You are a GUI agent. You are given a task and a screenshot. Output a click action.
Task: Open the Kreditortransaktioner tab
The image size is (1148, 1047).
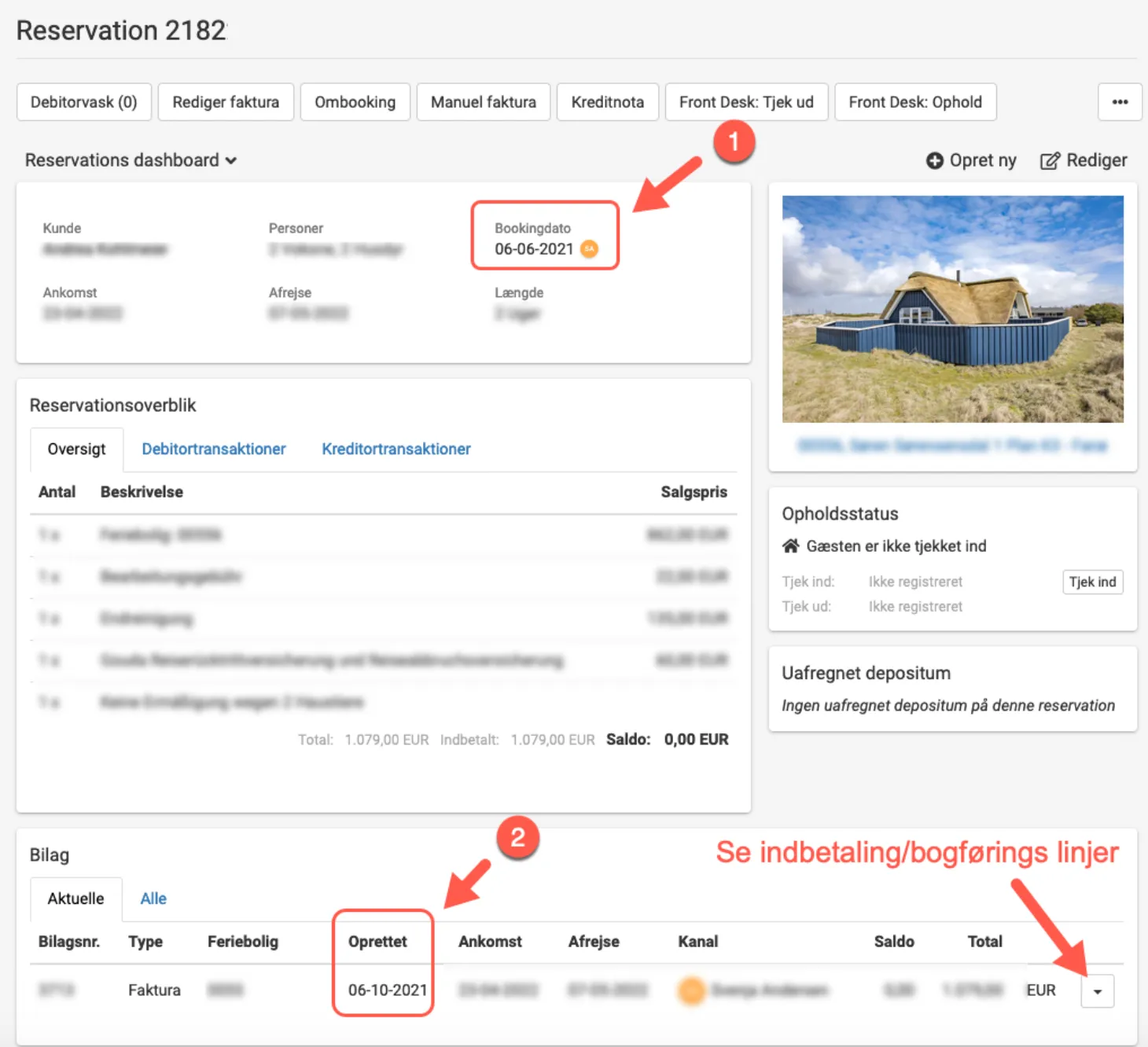tap(396, 449)
